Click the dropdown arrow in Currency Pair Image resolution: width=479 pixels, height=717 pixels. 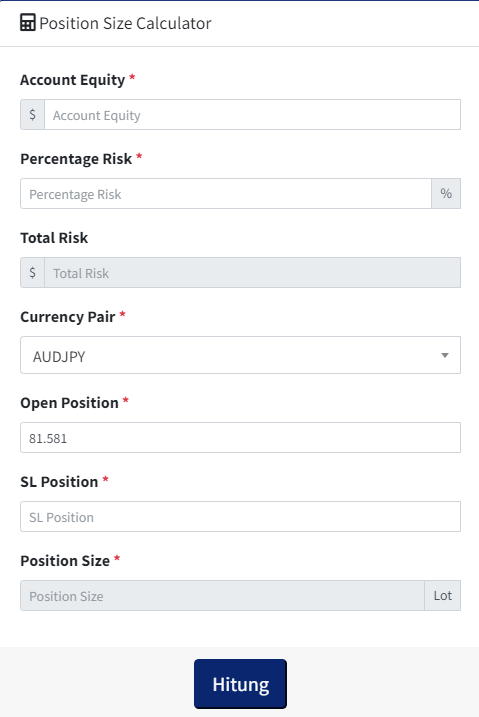pyautogui.click(x=445, y=355)
